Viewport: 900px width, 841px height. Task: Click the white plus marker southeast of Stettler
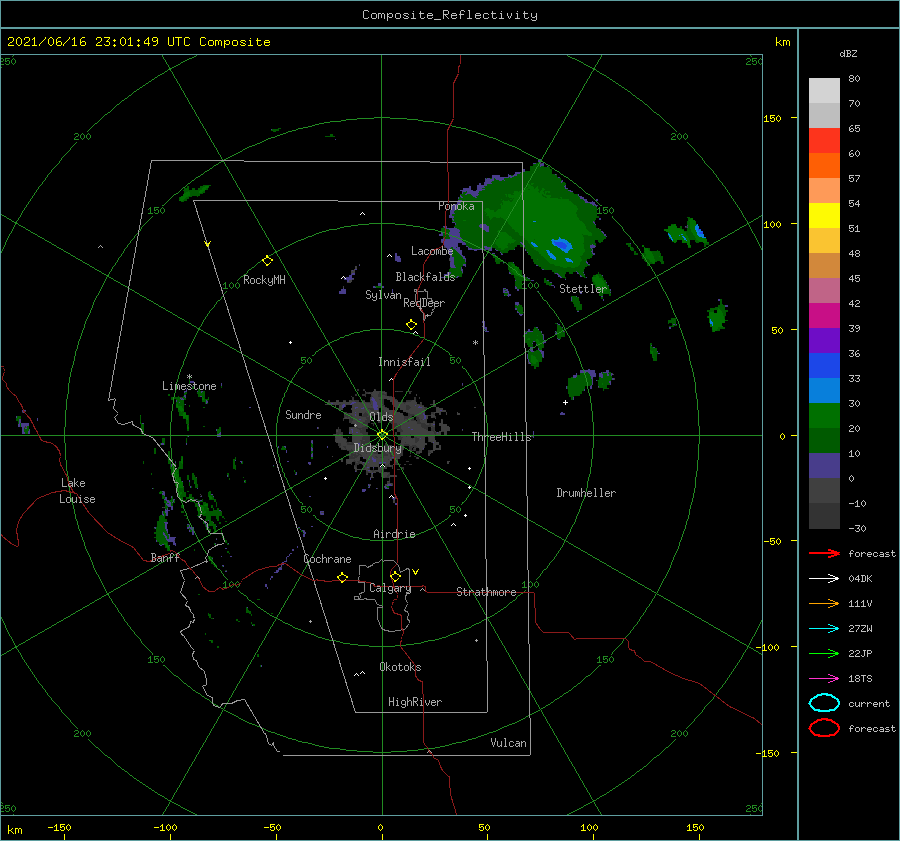pos(565,402)
